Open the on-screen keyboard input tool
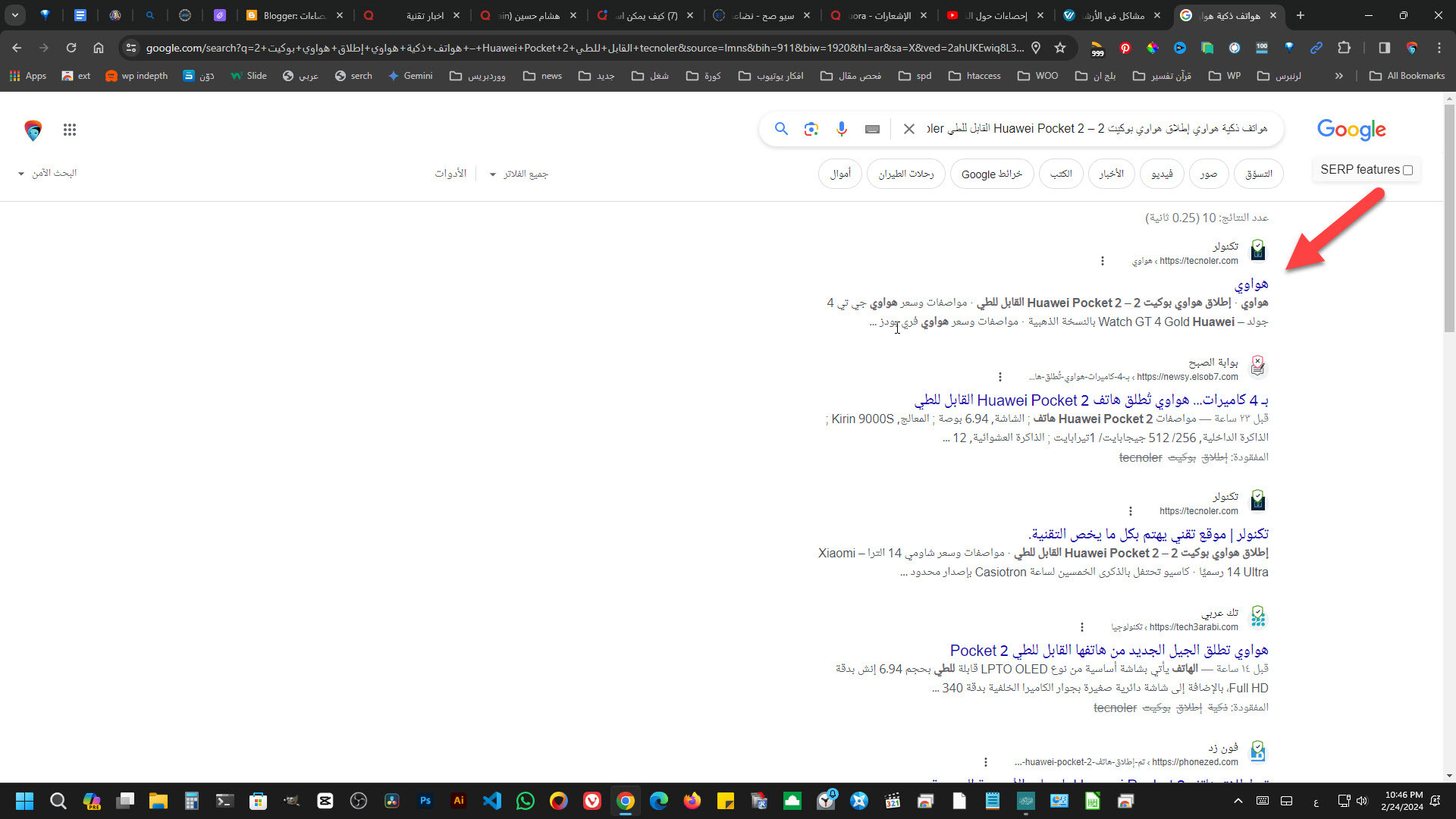1456x819 pixels. point(872,129)
